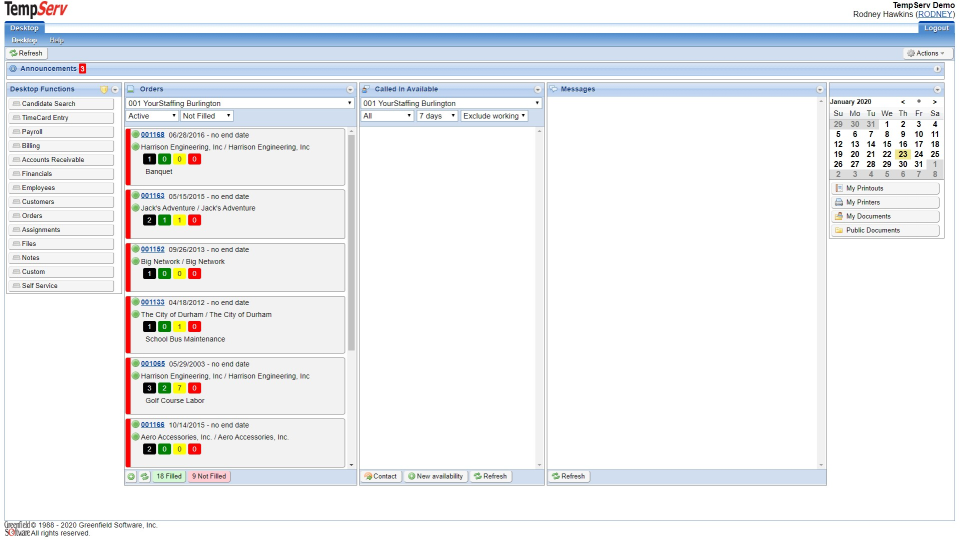Open the 7 days dropdown
Viewport: 960px width, 540px height.
(437, 116)
